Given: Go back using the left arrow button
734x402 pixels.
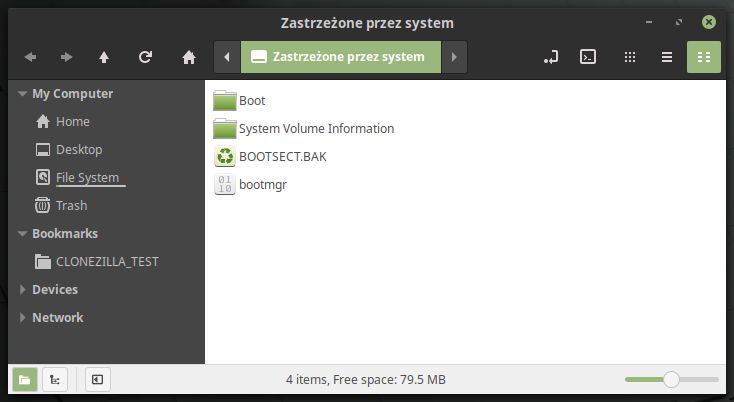Looking at the screenshot, I should tap(31, 57).
